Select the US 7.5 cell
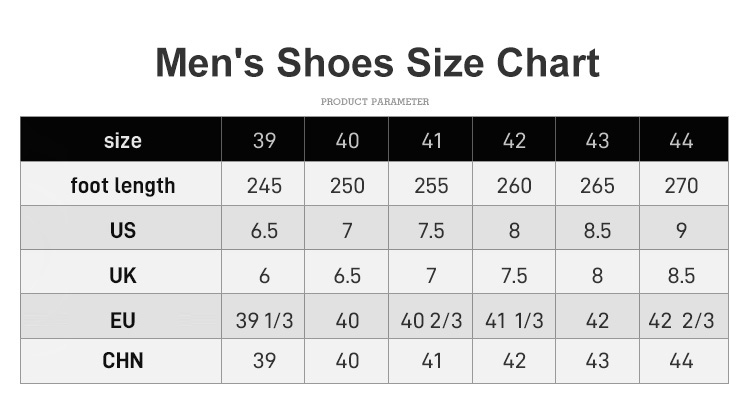 pyautogui.click(x=431, y=230)
